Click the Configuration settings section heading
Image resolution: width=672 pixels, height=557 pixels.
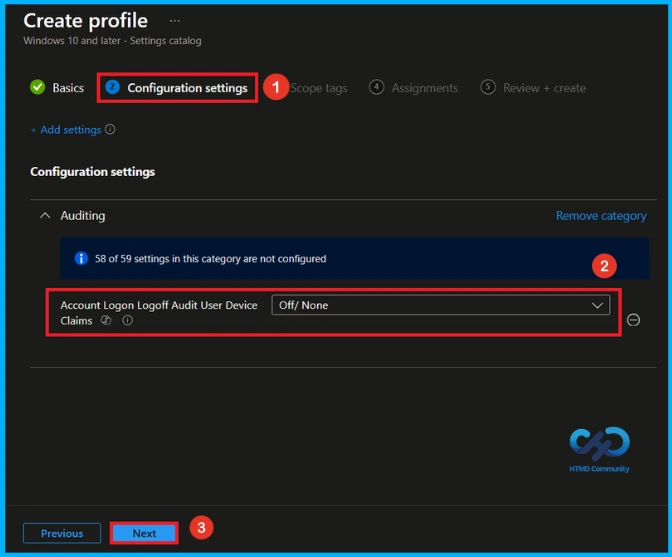point(93,172)
